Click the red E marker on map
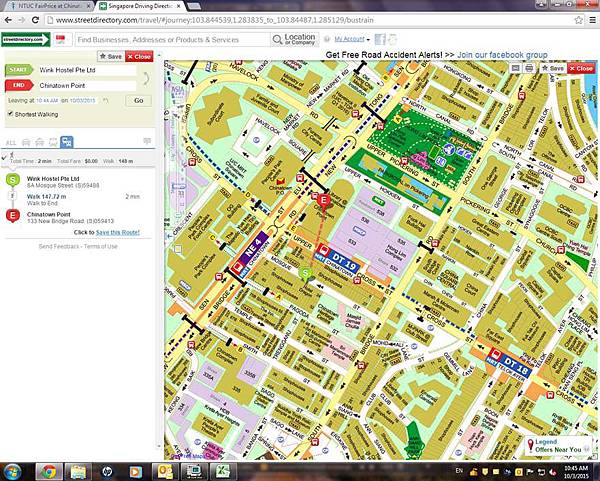600x481 pixels. tap(324, 202)
